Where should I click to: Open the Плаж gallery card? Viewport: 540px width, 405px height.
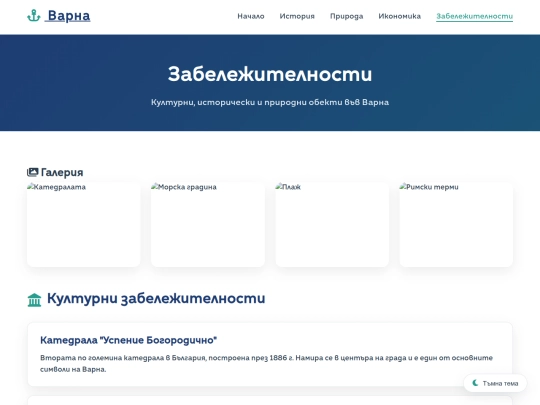point(332,225)
